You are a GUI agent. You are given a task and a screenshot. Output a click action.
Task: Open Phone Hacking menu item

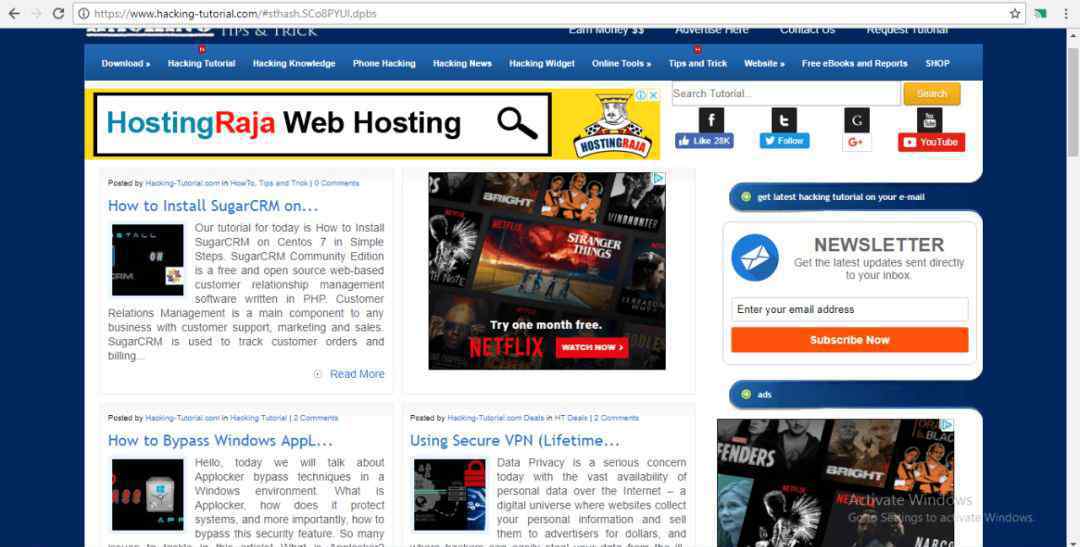384,63
